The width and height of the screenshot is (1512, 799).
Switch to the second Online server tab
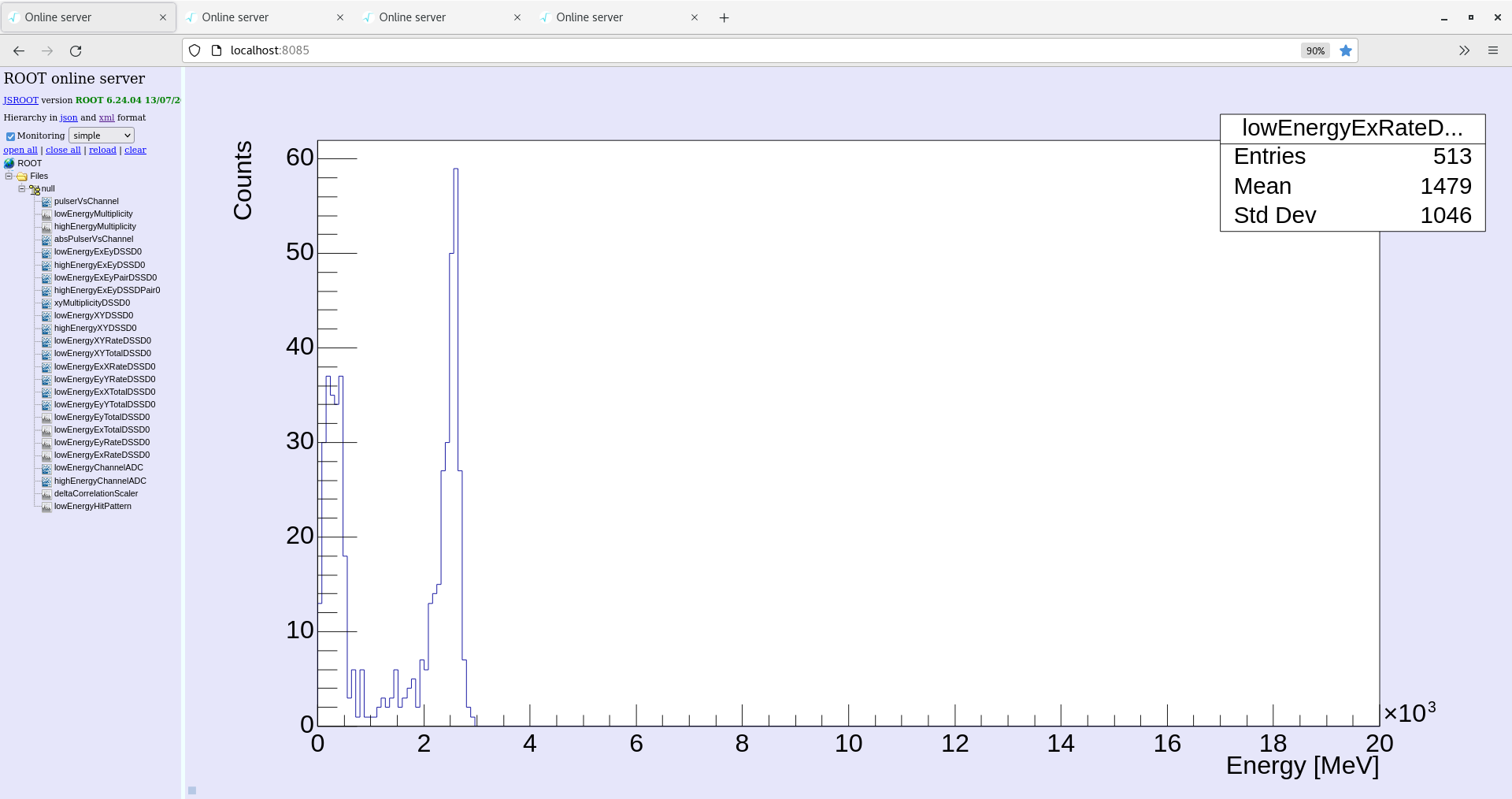(x=265, y=17)
